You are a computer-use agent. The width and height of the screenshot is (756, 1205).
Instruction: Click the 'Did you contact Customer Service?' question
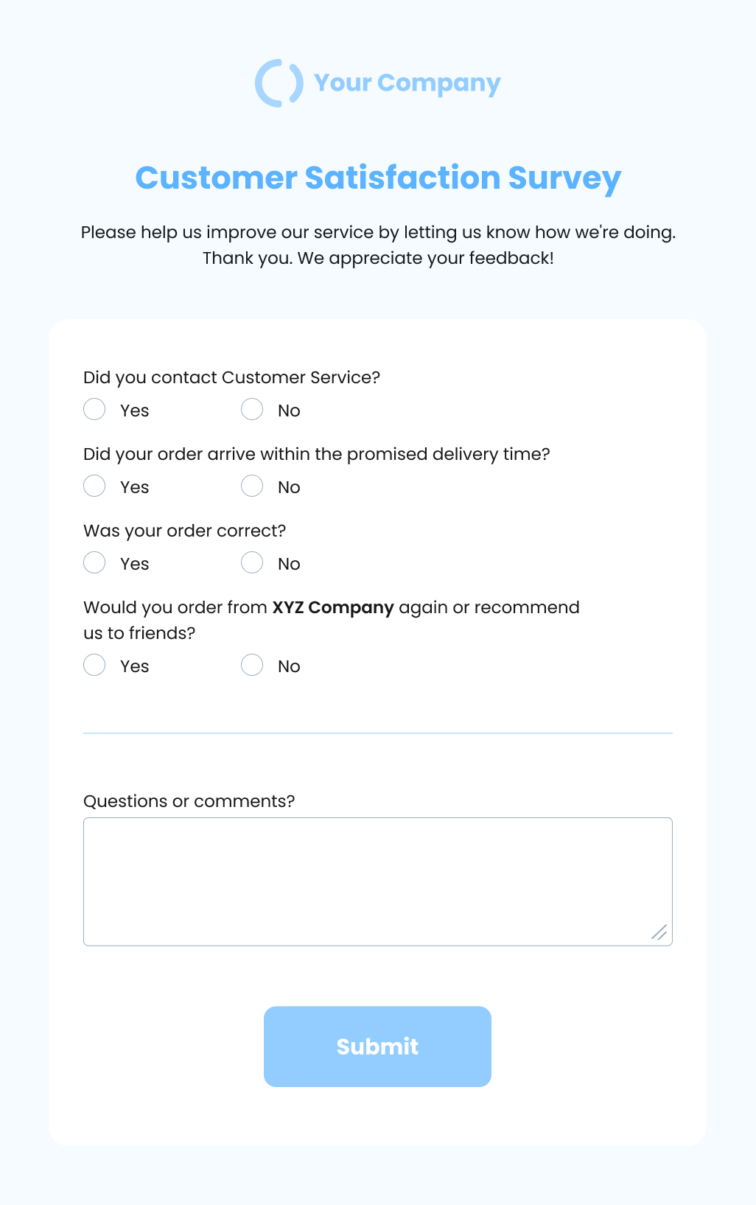pos(232,377)
